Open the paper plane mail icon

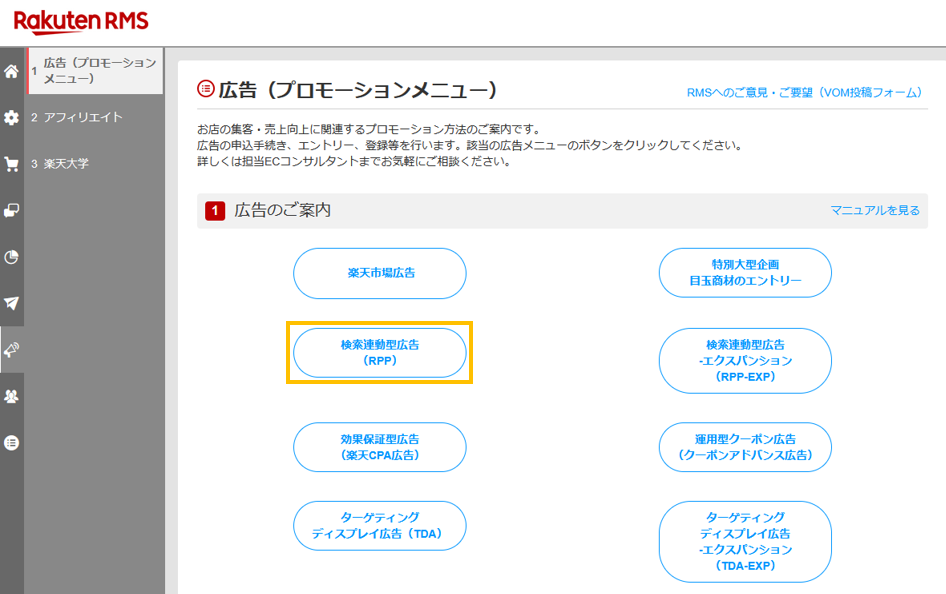pyautogui.click(x=11, y=303)
